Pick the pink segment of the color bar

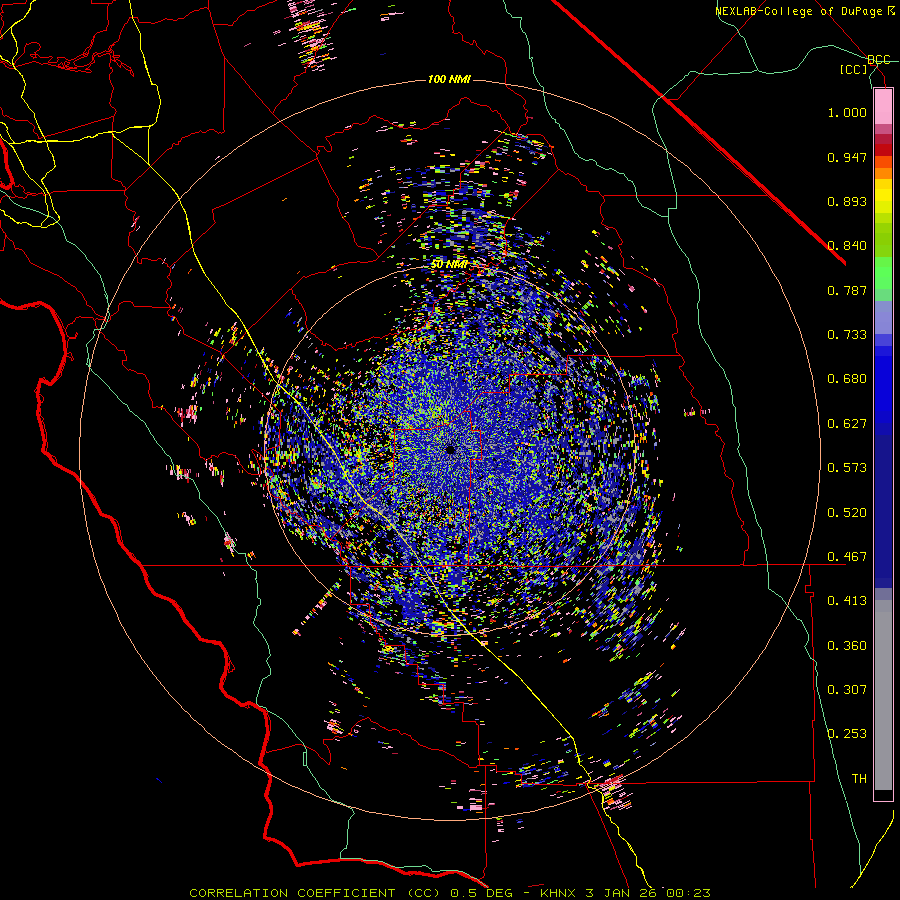(x=883, y=107)
